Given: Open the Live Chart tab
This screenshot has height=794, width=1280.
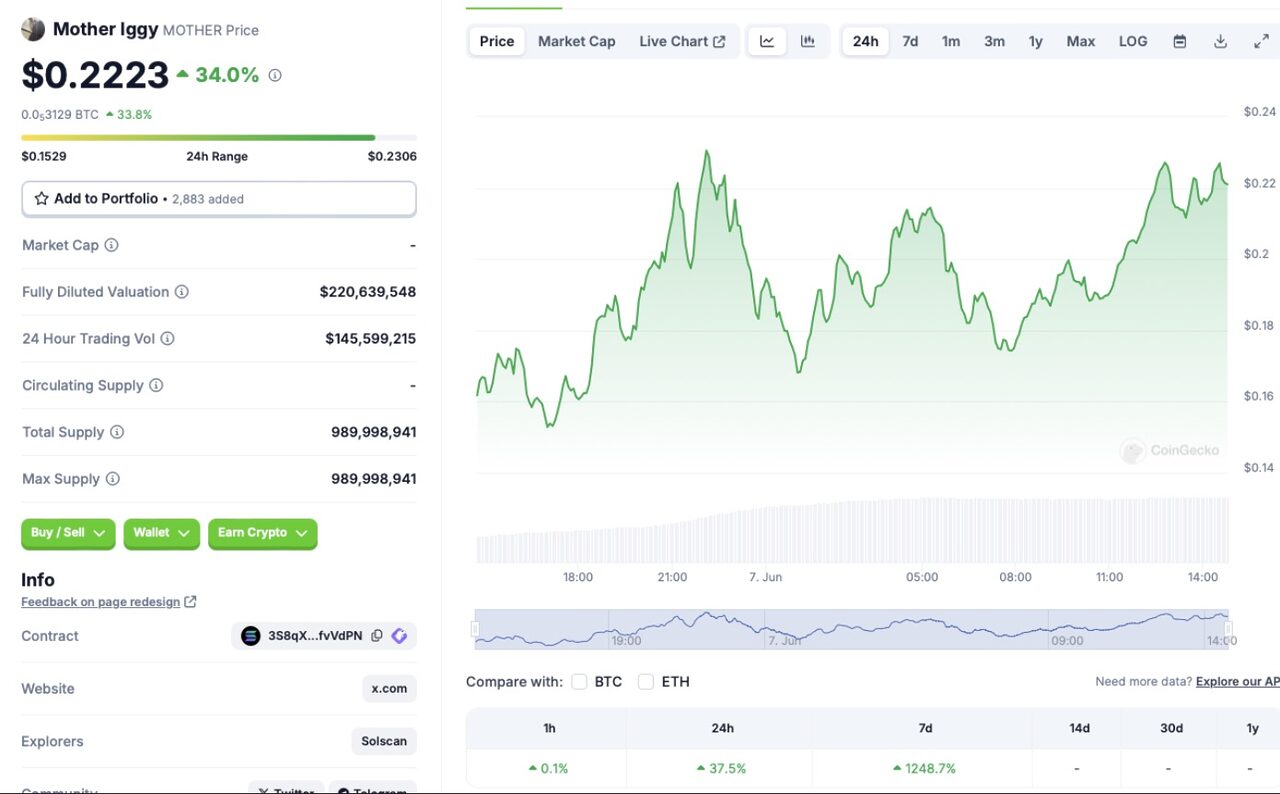Looking at the screenshot, I should point(683,41).
